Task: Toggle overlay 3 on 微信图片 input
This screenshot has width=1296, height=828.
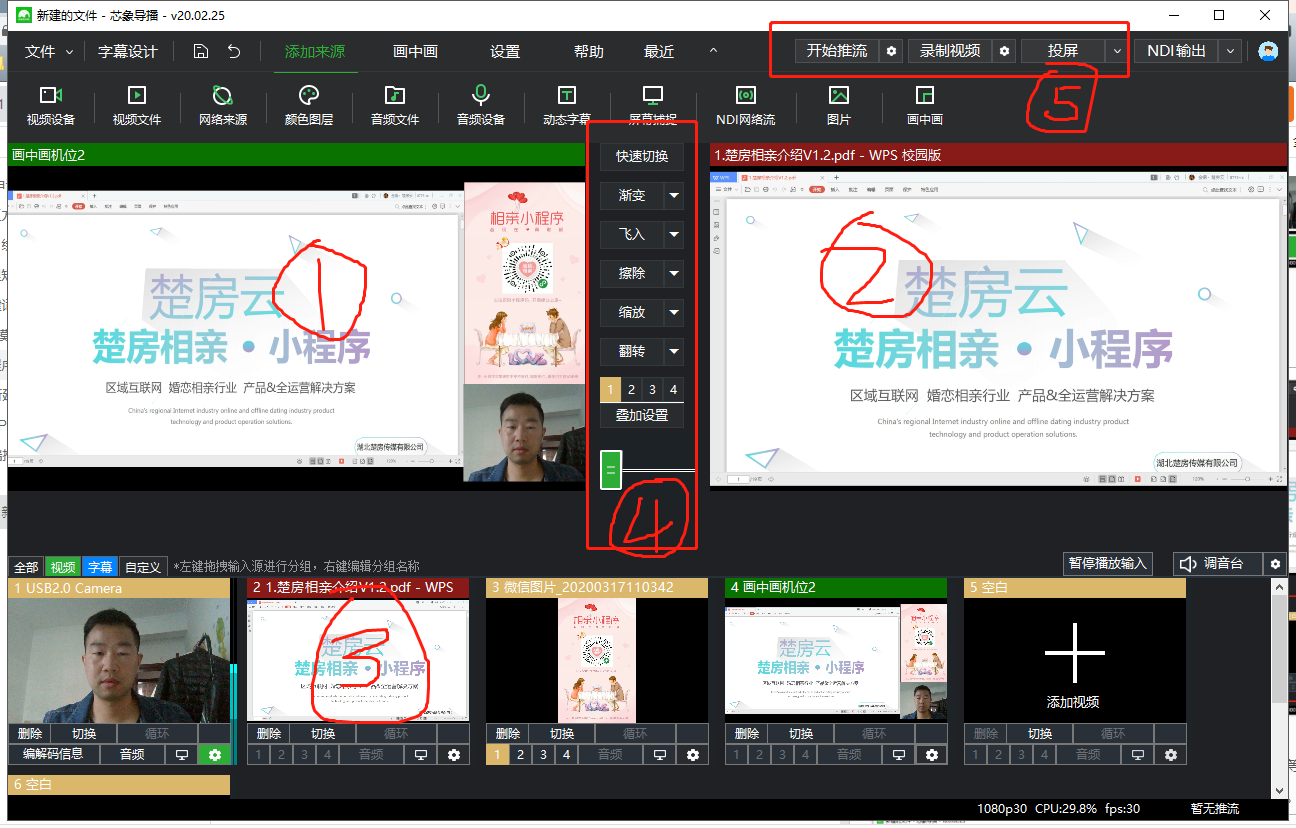Action: click(x=543, y=754)
